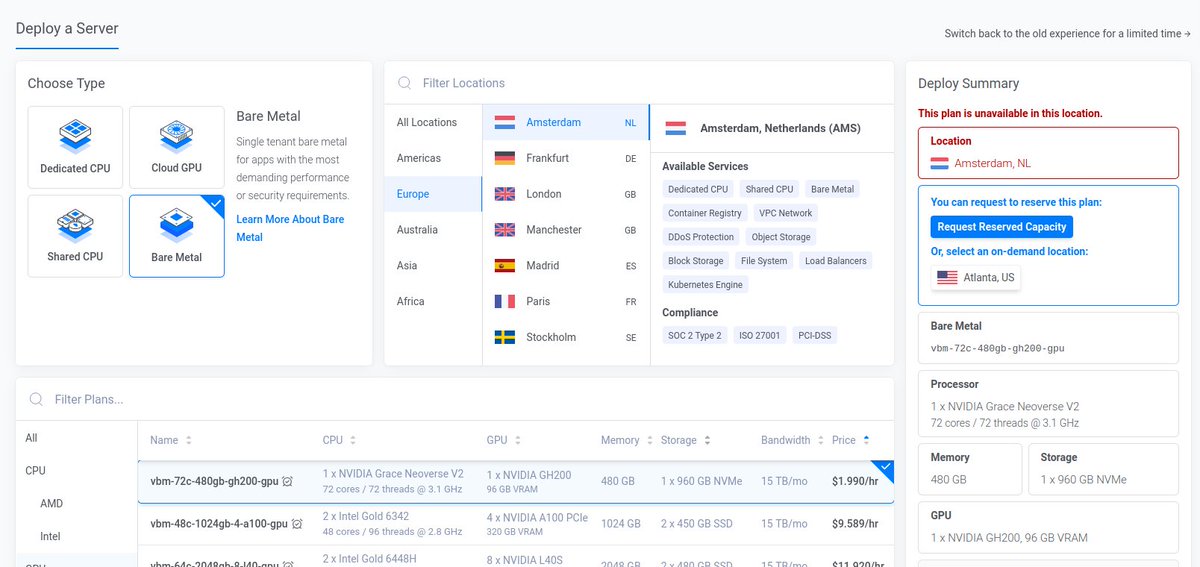This screenshot has height=567, width=1200.
Task: Click the Filter Locations input field
Action: coord(639,83)
